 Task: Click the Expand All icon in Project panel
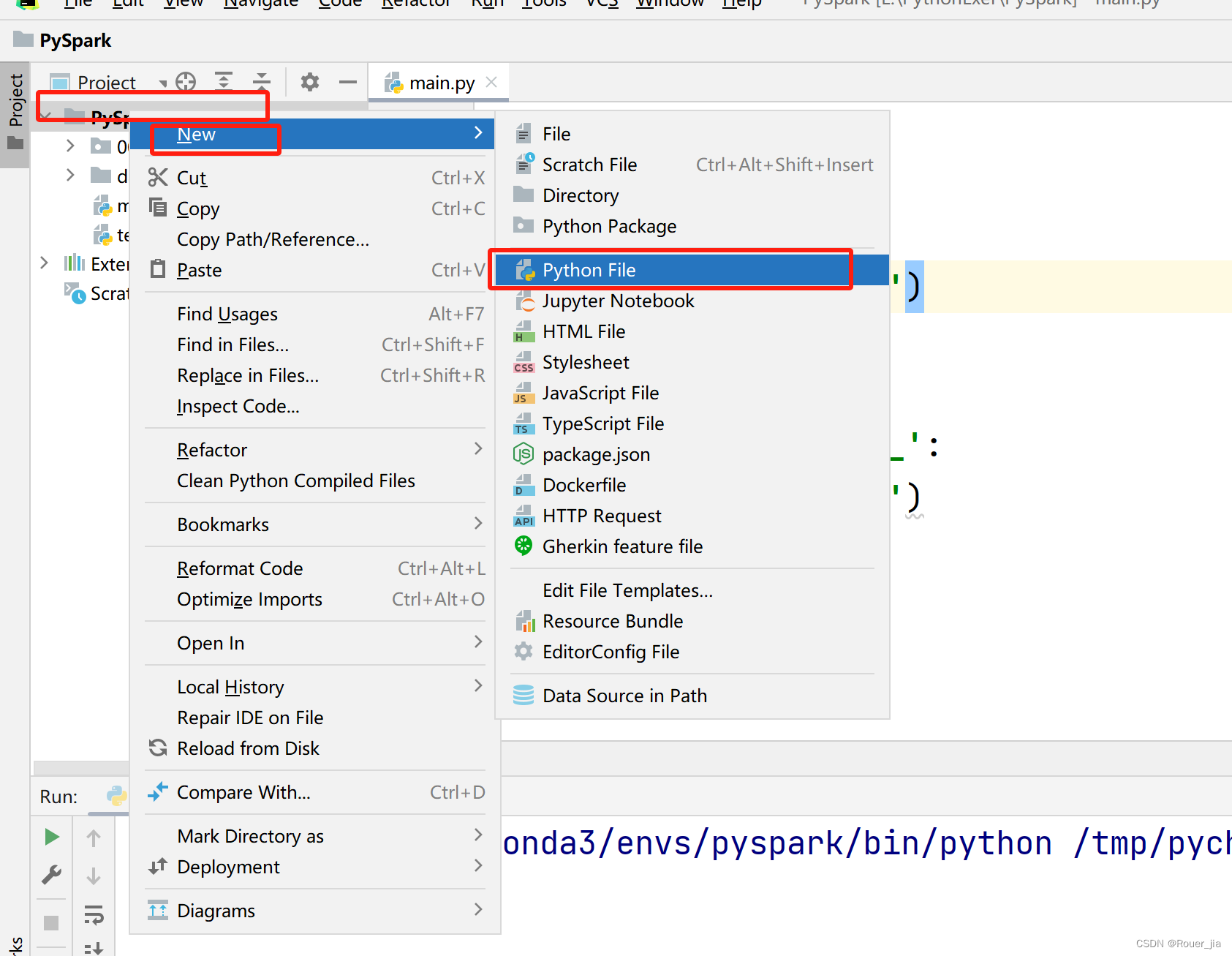coord(224,81)
